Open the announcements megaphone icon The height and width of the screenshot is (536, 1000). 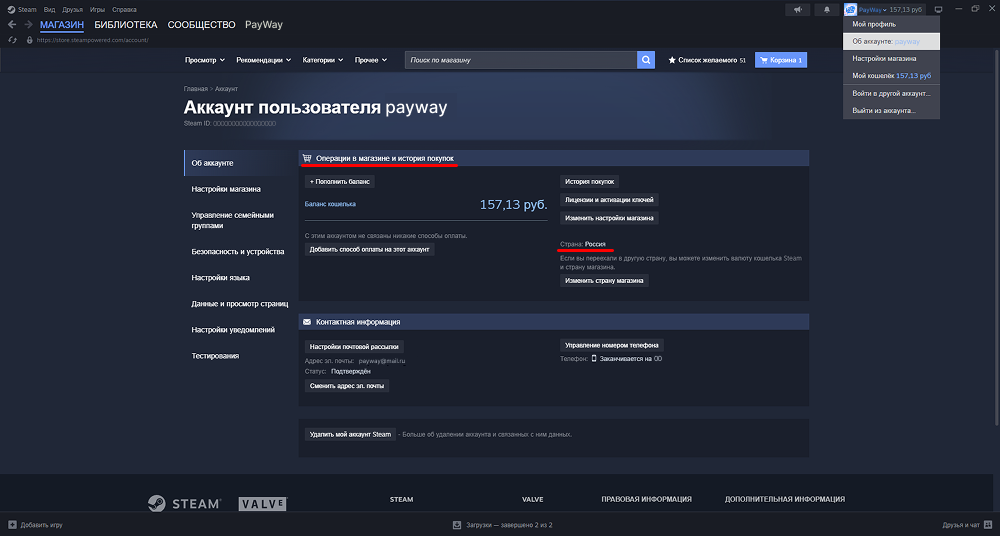pyautogui.click(x=798, y=10)
